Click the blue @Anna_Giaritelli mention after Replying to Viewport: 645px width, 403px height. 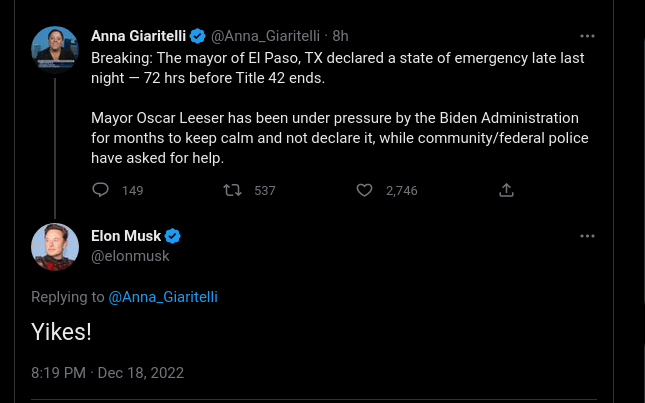[x=163, y=297]
